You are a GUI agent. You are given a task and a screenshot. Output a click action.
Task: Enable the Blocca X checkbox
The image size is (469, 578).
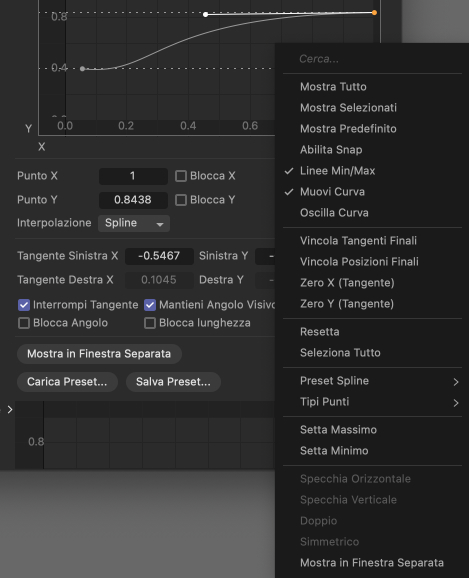click(x=181, y=176)
